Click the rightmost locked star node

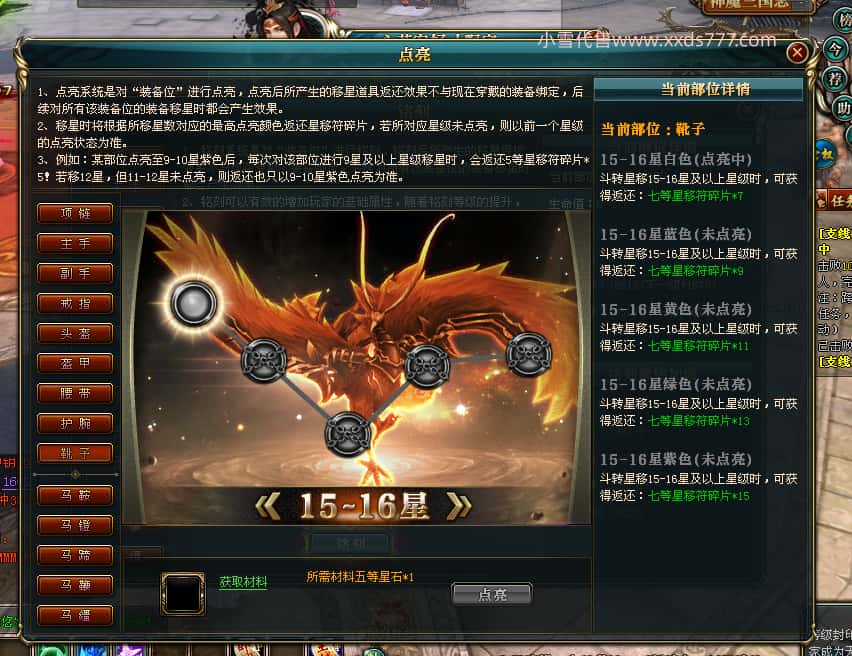click(x=529, y=354)
